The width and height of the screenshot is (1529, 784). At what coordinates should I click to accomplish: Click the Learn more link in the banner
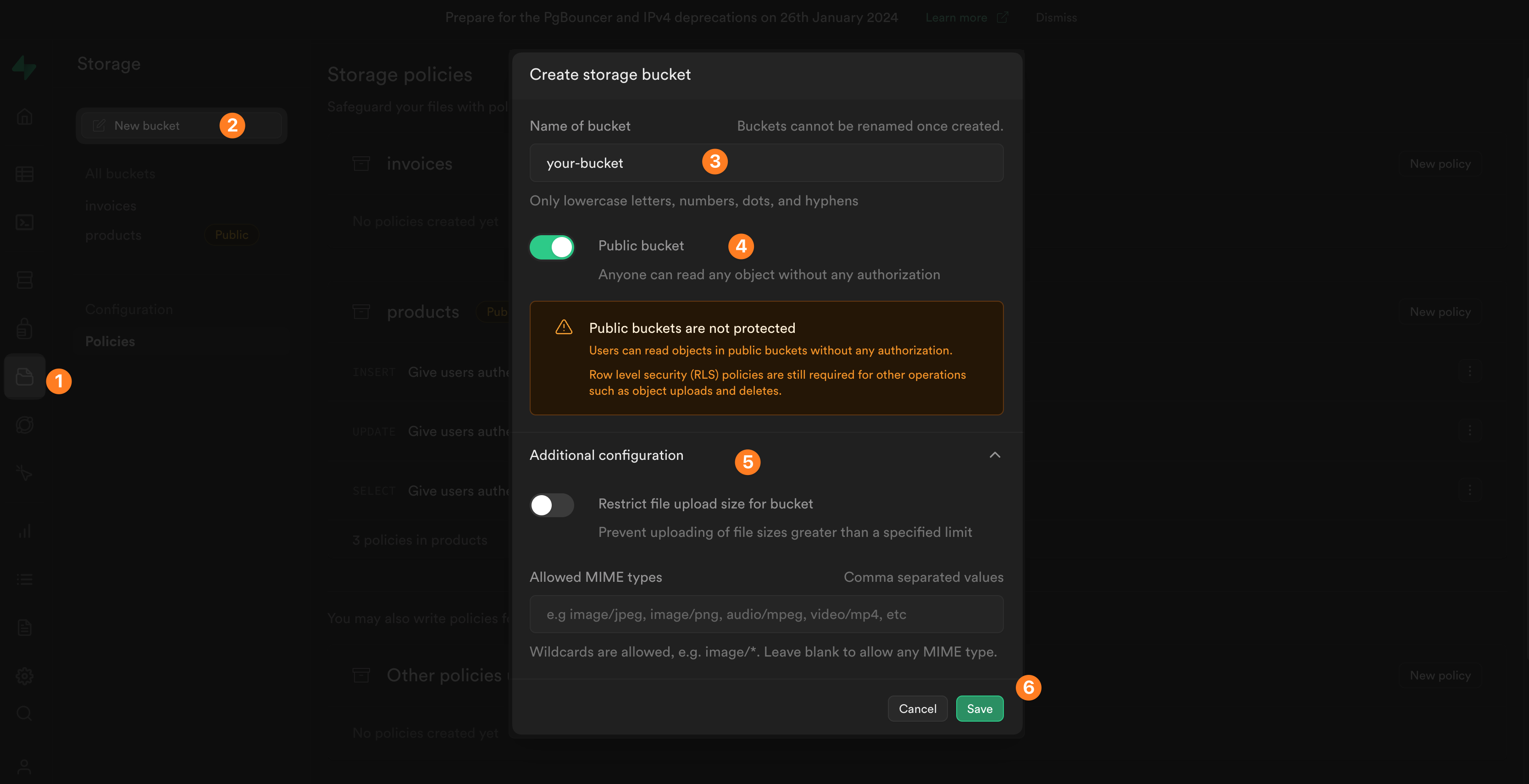pos(956,17)
